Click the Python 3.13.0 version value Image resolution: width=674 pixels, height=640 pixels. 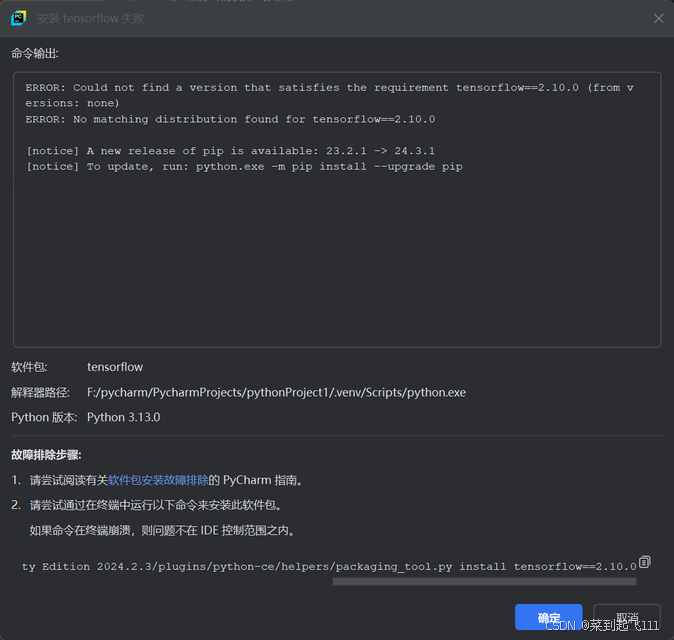[123, 417]
